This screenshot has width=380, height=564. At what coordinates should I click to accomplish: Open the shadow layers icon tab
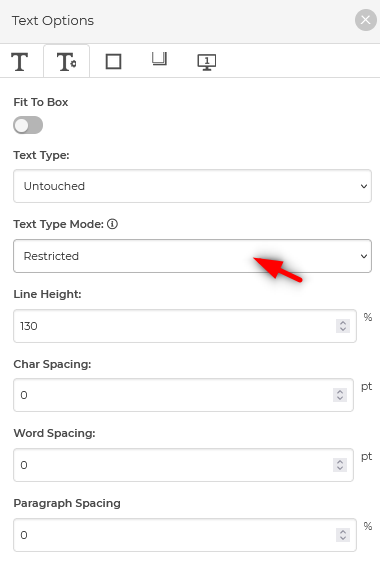pyautogui.click(x=159, y=59)
